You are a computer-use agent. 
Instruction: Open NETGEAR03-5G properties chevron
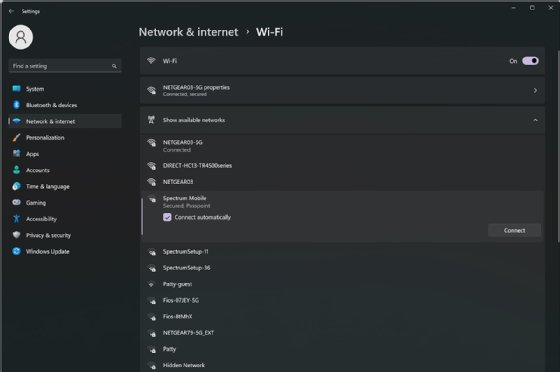tap(535, 91)
